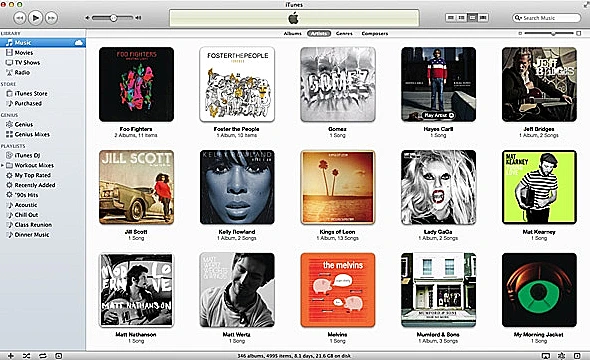
Task: Open the Albums tab
Action: pyautogui.click(x=292, y=33)
